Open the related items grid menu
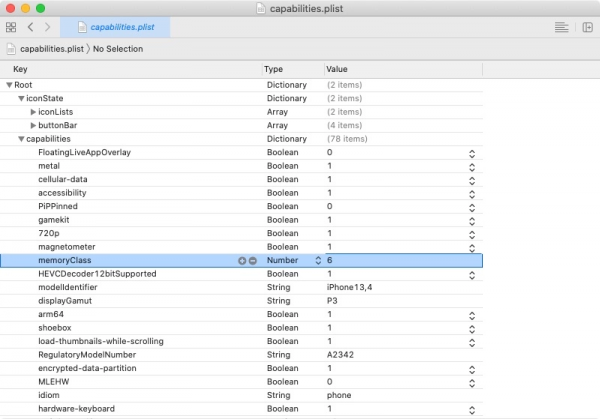The width and height of the screenshot is (600, 419). pyautogui.click(x=12, y=27)
